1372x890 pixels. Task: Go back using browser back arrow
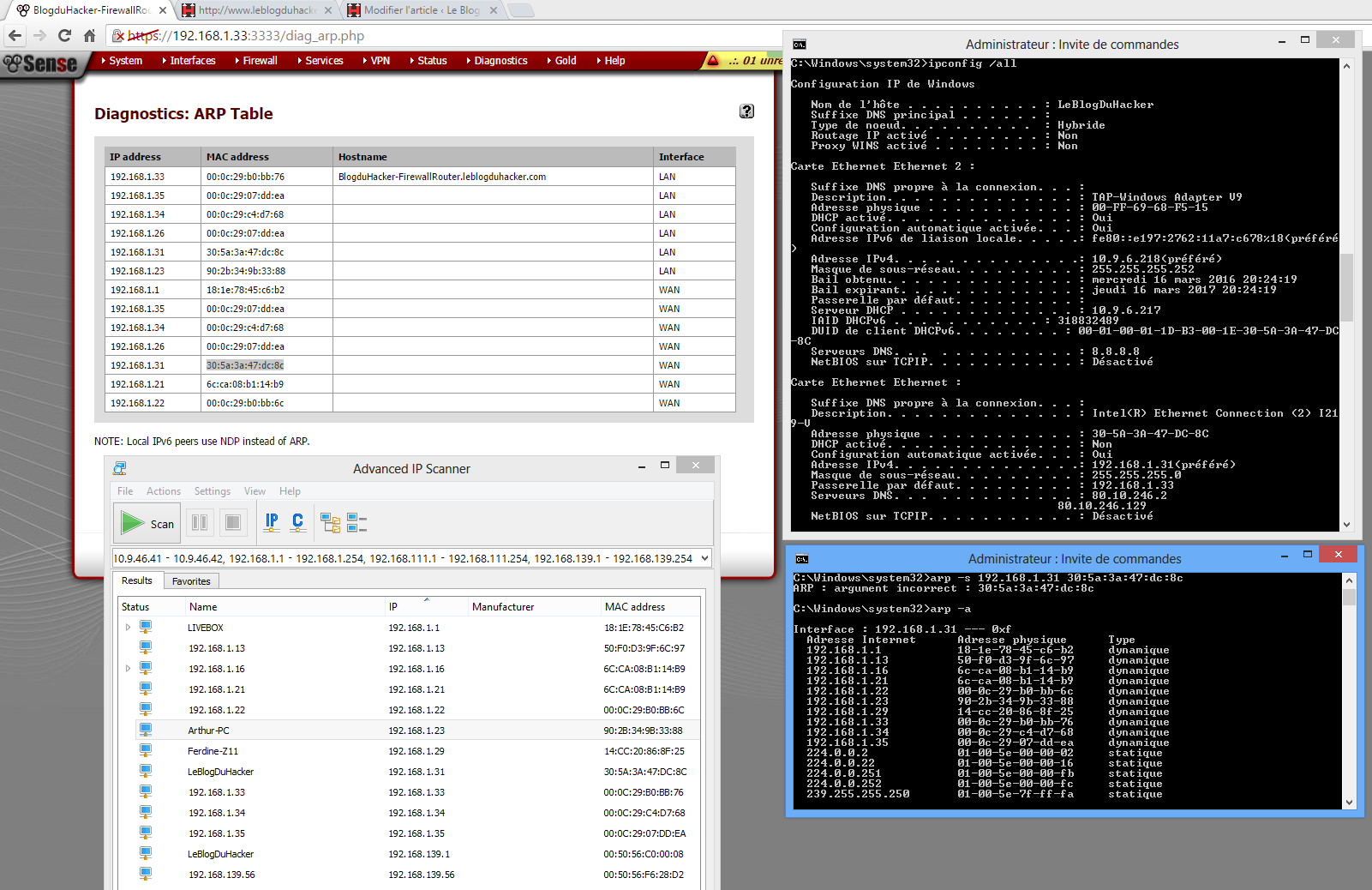[15, 36]
